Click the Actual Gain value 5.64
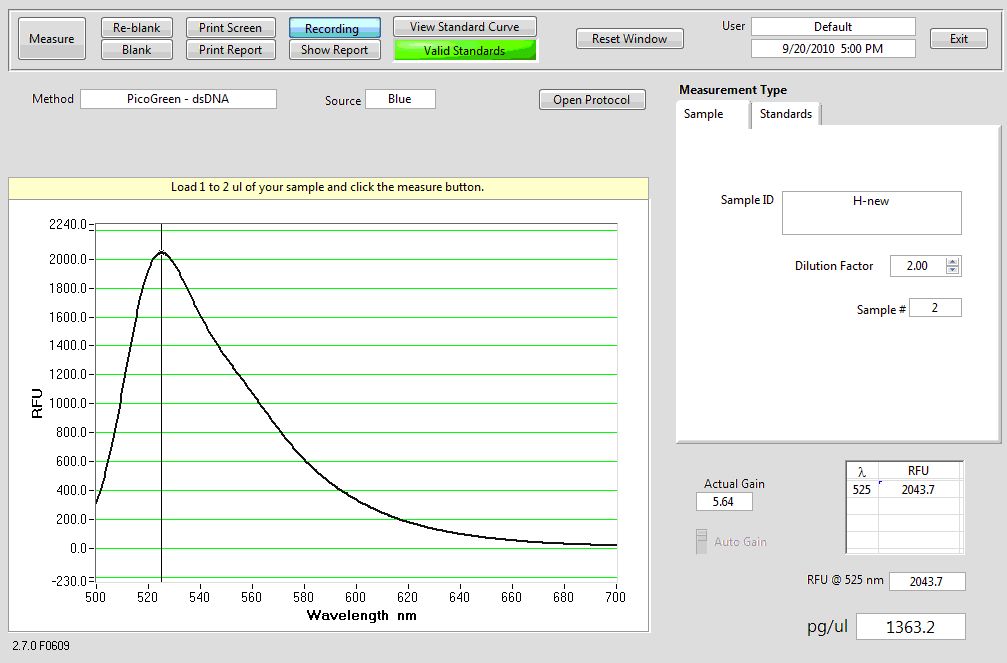This screenshot has height=663, width=1007. click(724, 502)
